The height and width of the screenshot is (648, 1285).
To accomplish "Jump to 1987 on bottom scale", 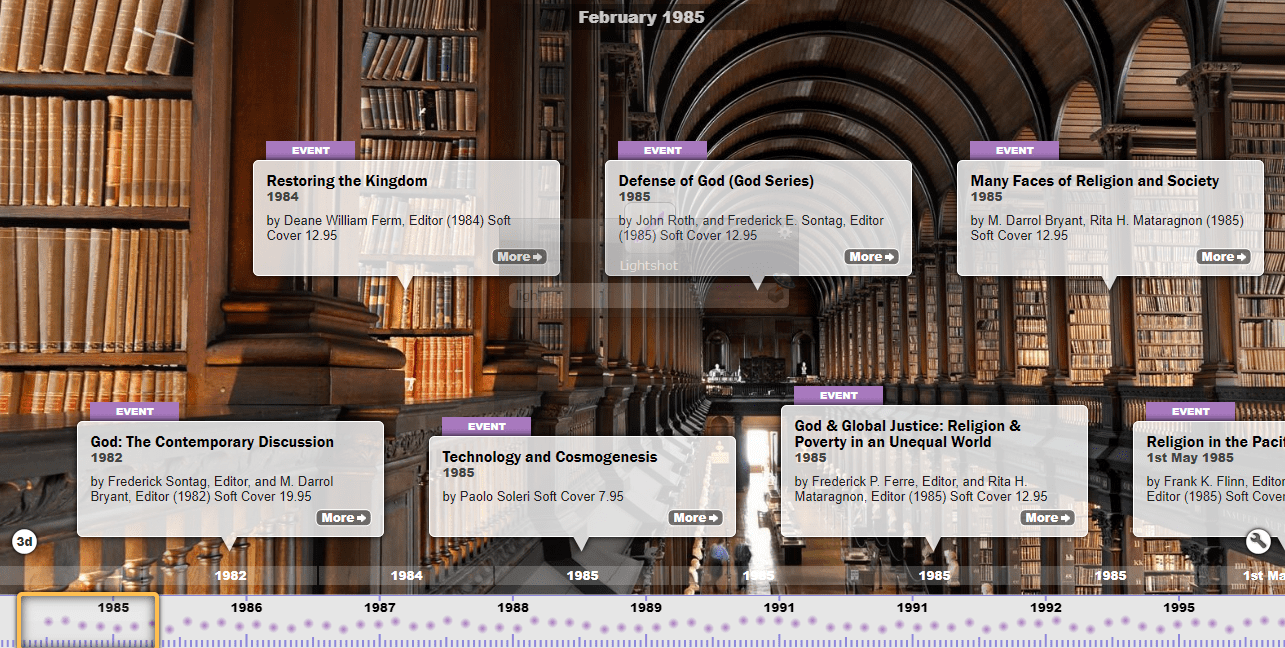I will coord(380,607).
